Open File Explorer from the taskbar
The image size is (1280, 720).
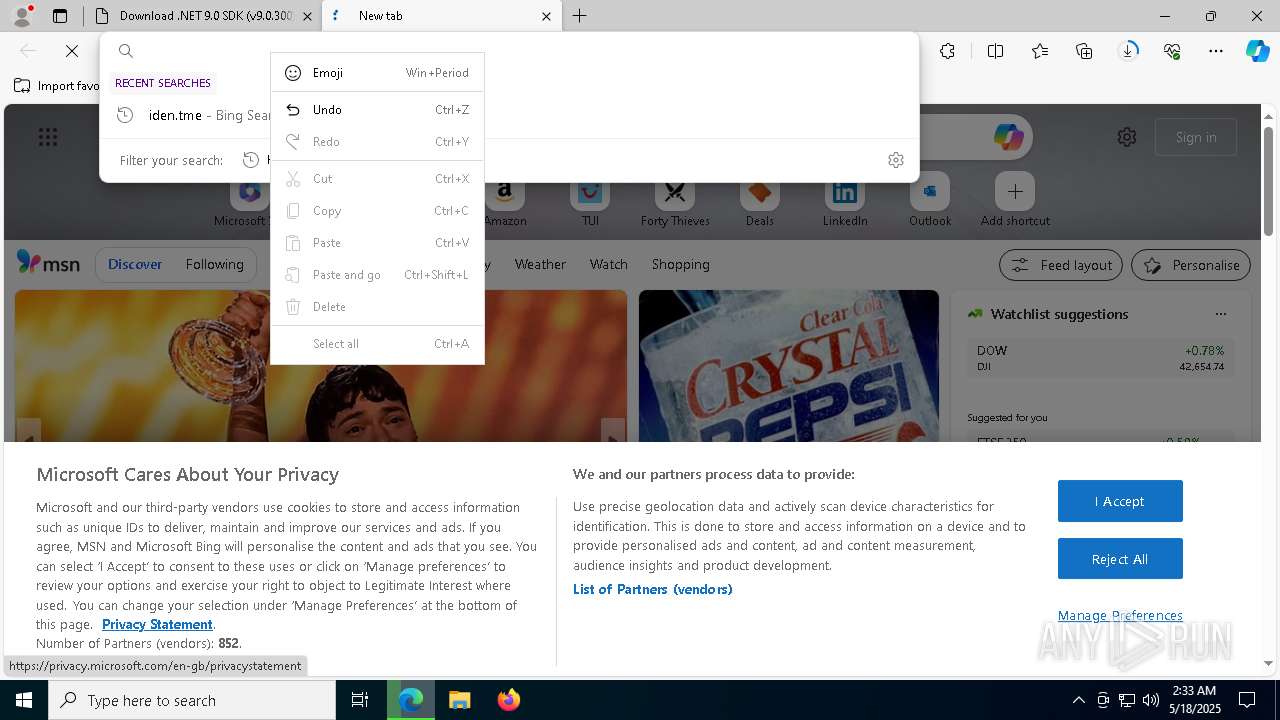[x=459, y=700]
